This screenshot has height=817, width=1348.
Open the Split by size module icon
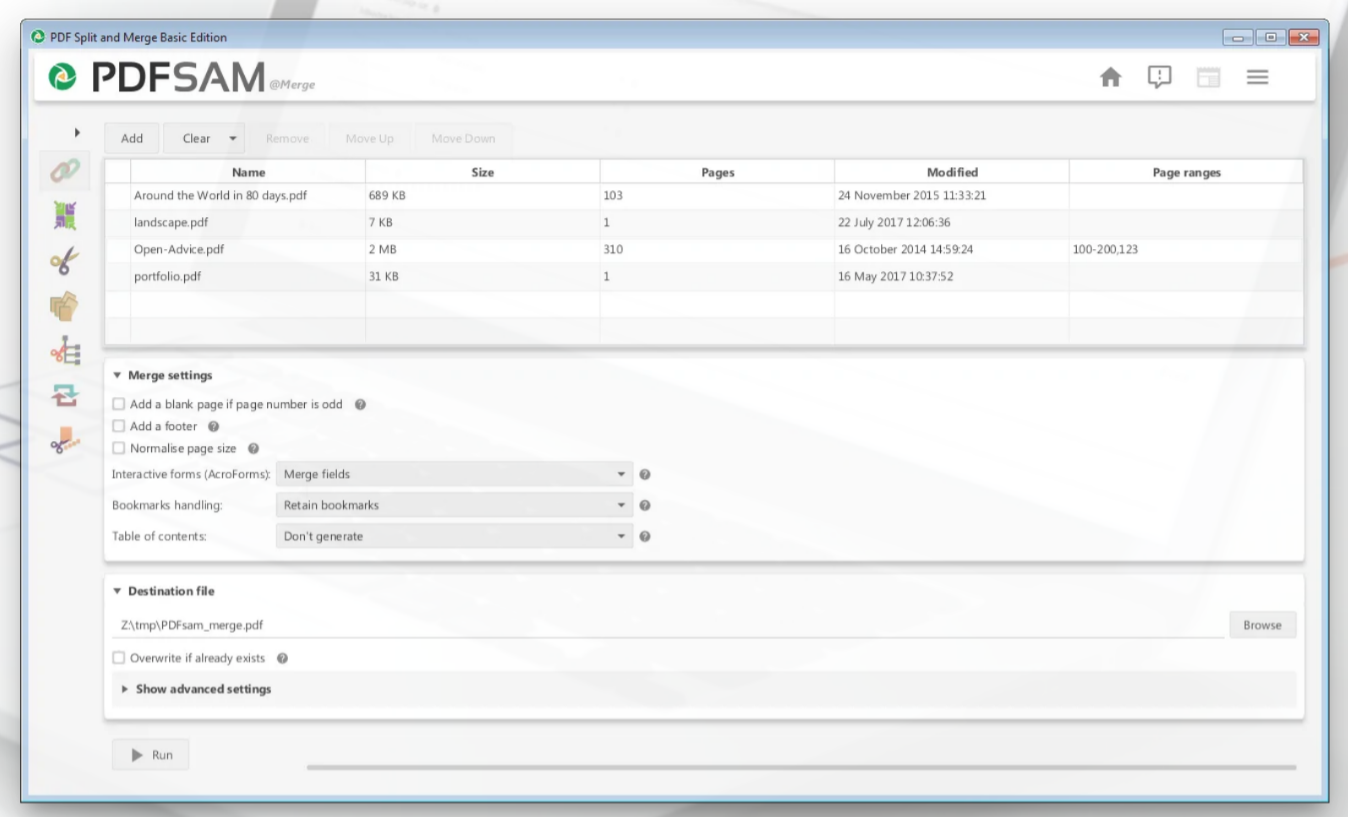[x=65, y=441]
